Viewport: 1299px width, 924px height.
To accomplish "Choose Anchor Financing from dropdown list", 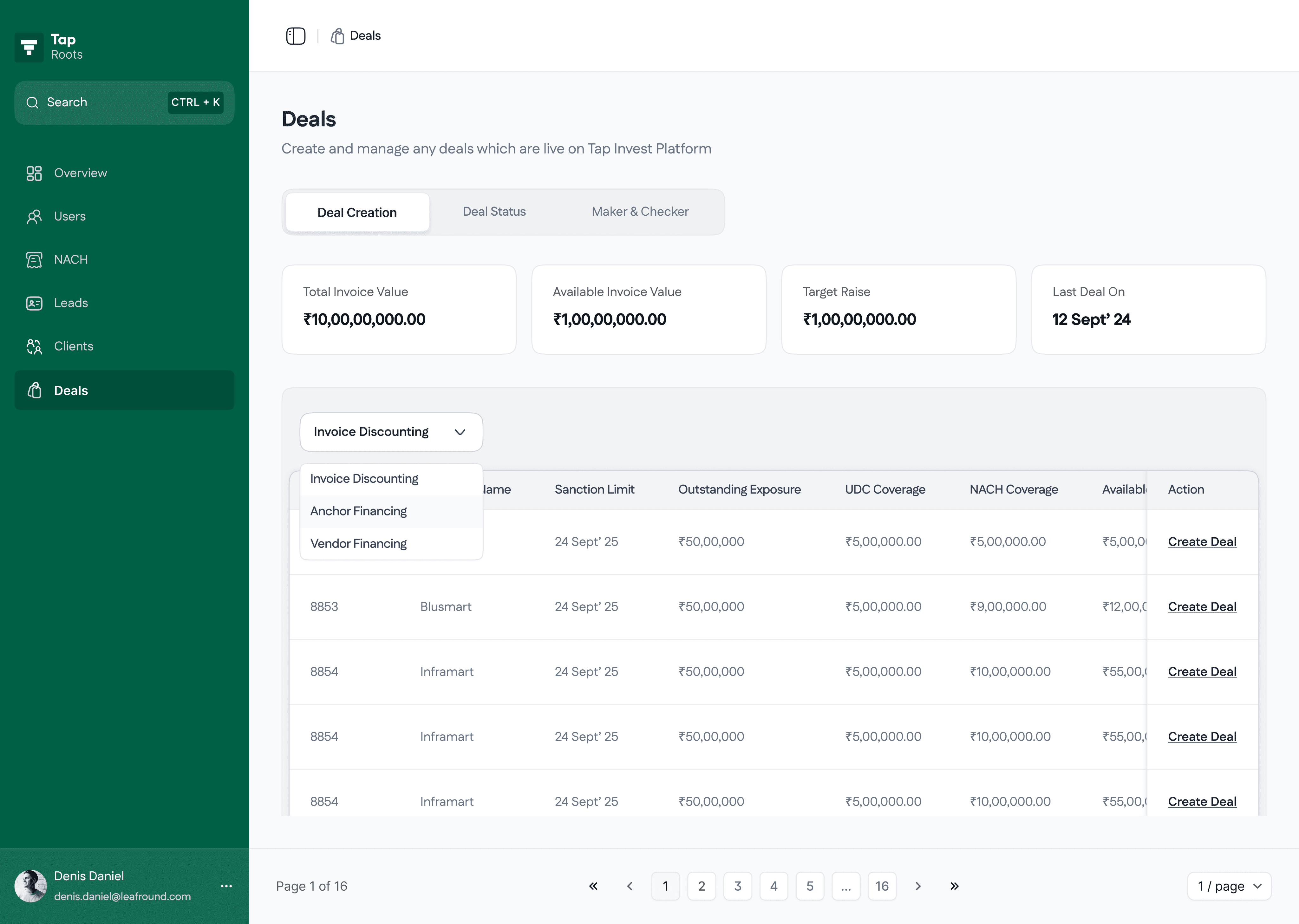I will point(358,511).
